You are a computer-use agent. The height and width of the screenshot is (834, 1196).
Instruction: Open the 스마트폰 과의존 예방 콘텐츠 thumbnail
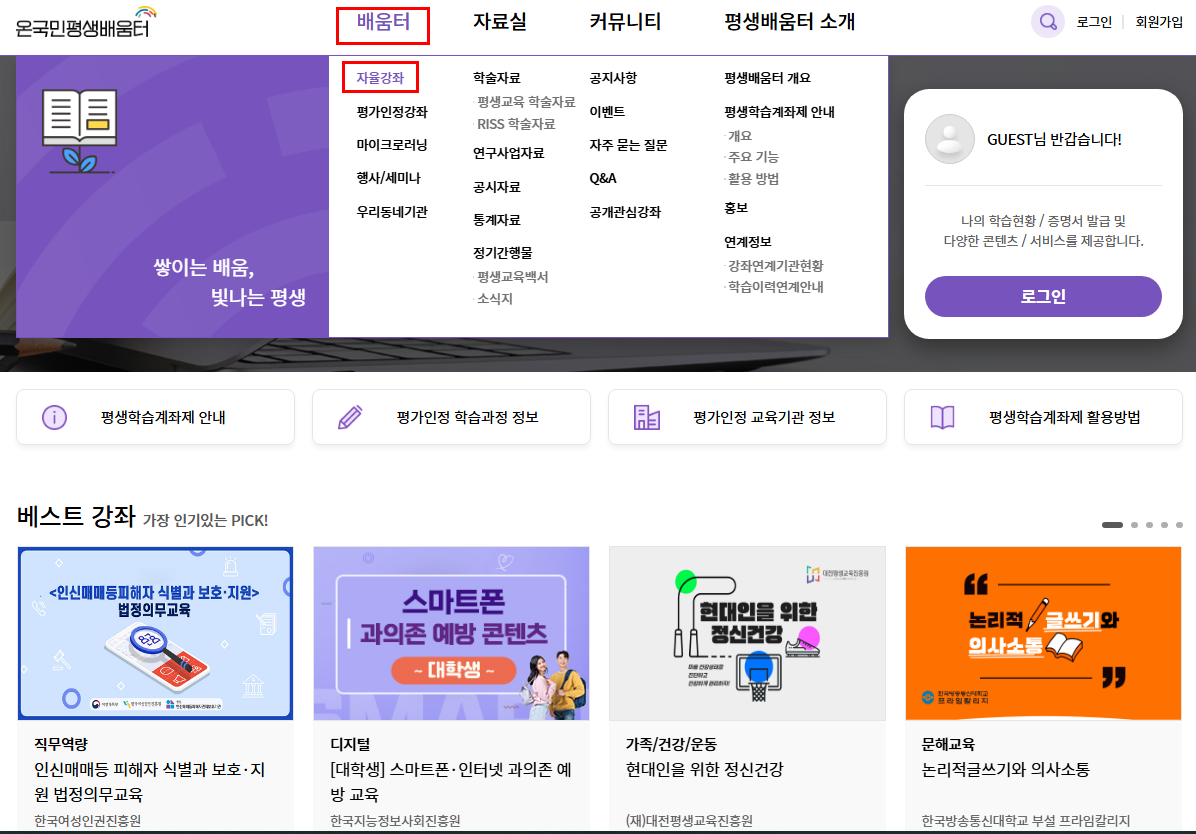[452, 633]
